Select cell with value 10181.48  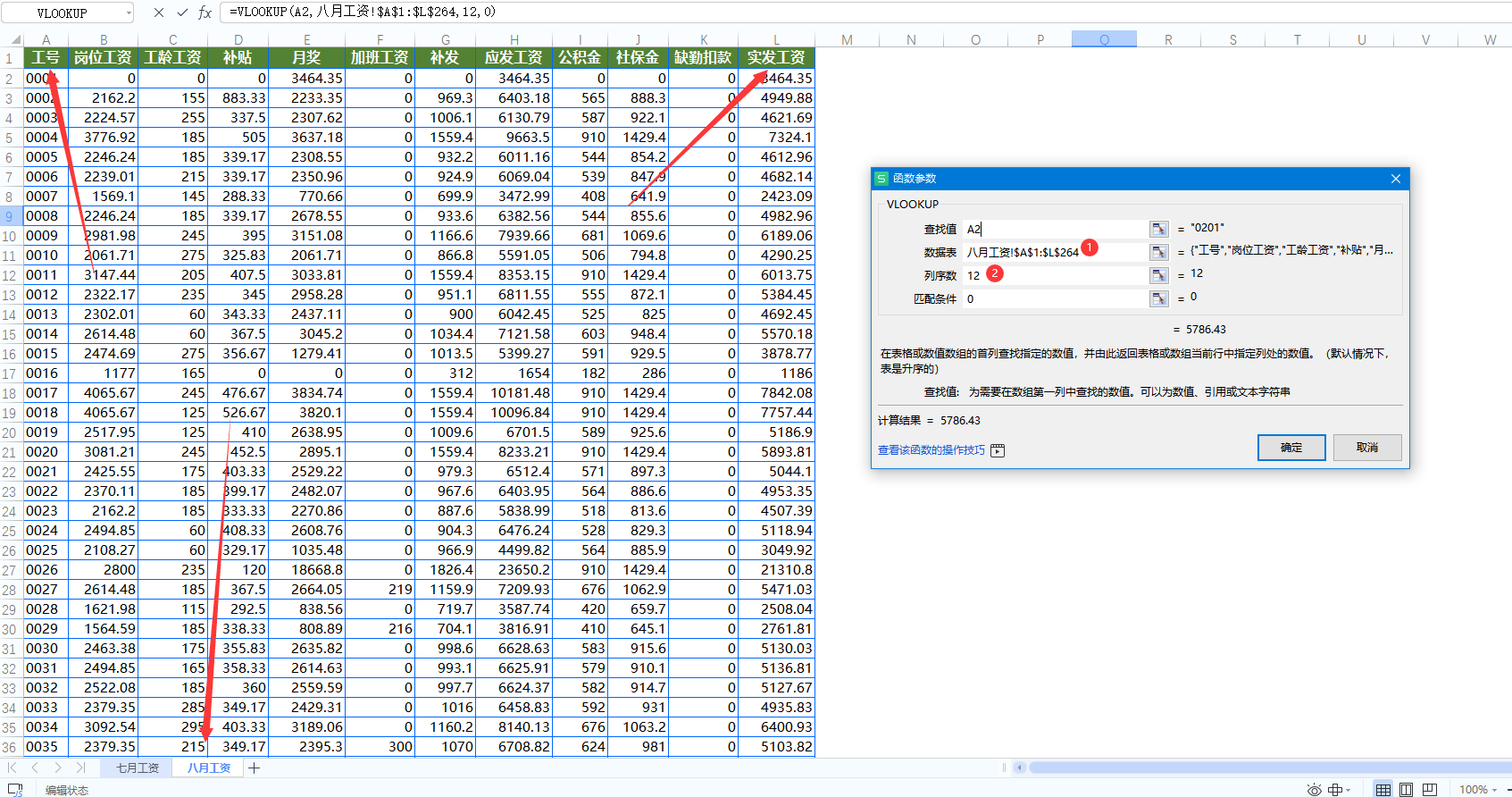[514, 393]
